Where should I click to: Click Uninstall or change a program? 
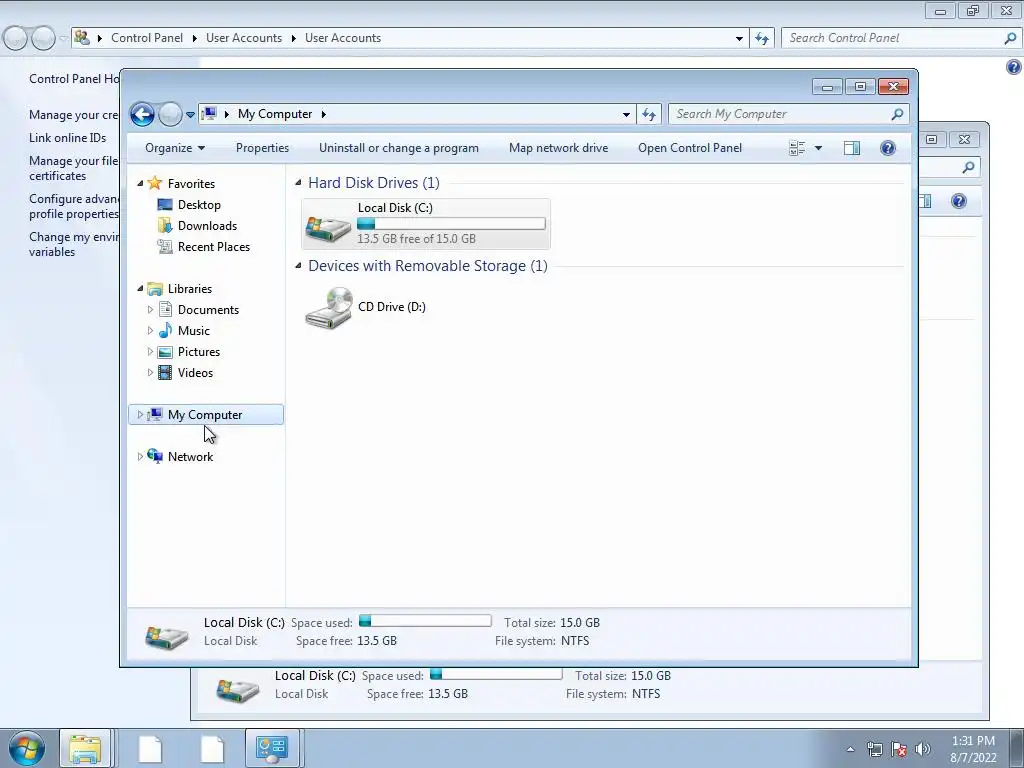(x=398, y=148)
